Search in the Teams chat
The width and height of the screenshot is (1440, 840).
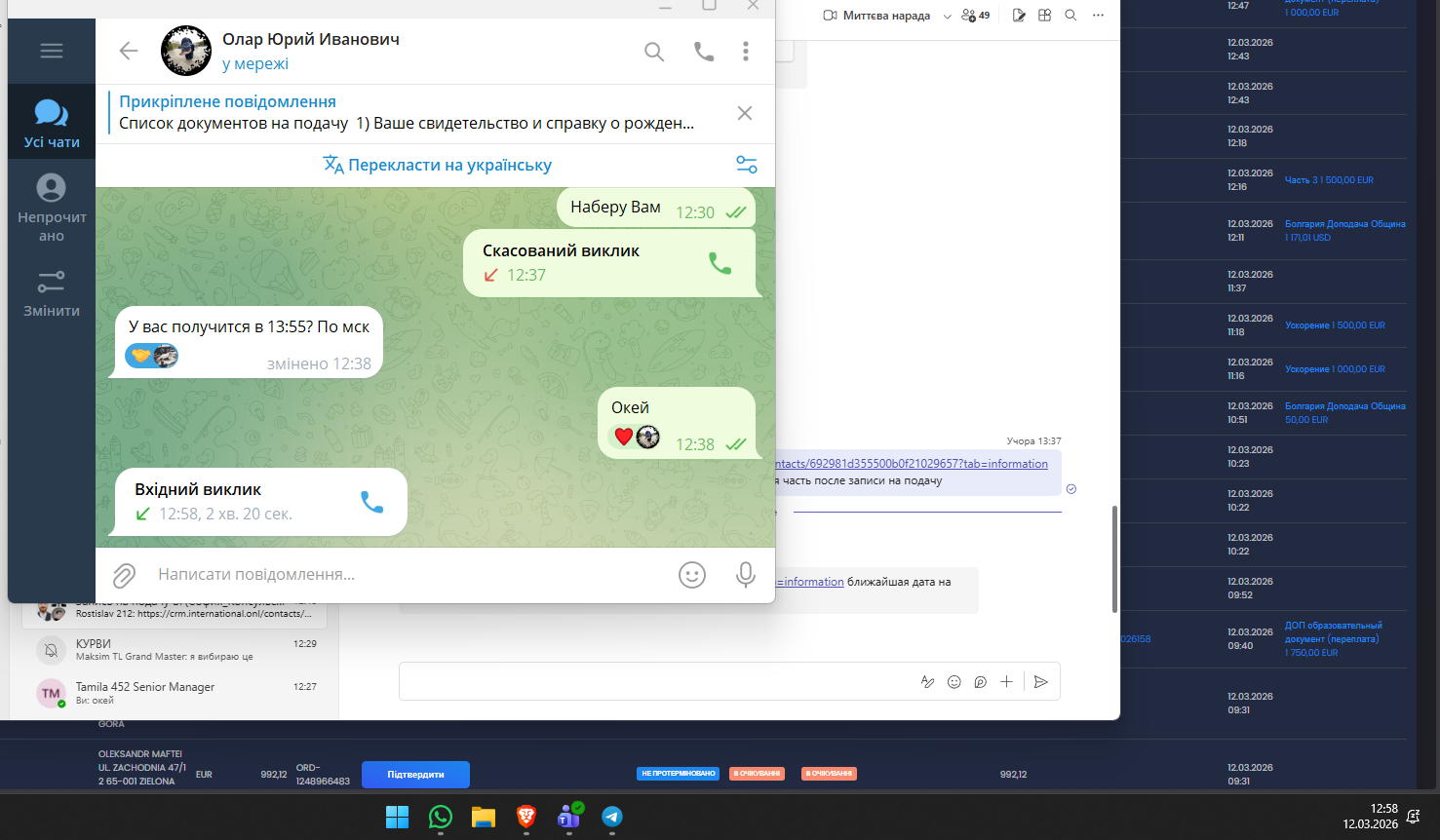coord(1070,16)
